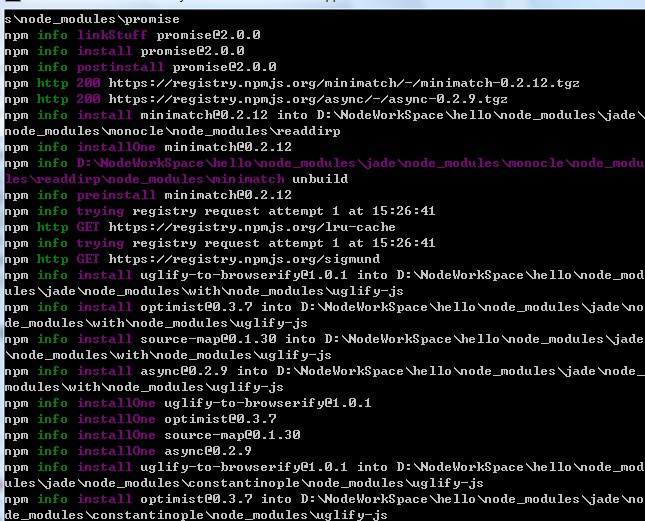Click the 'node_modules\monocle\node_modules\readdirp' line
This screenshot has width=645, height=521.
(172, 131)
